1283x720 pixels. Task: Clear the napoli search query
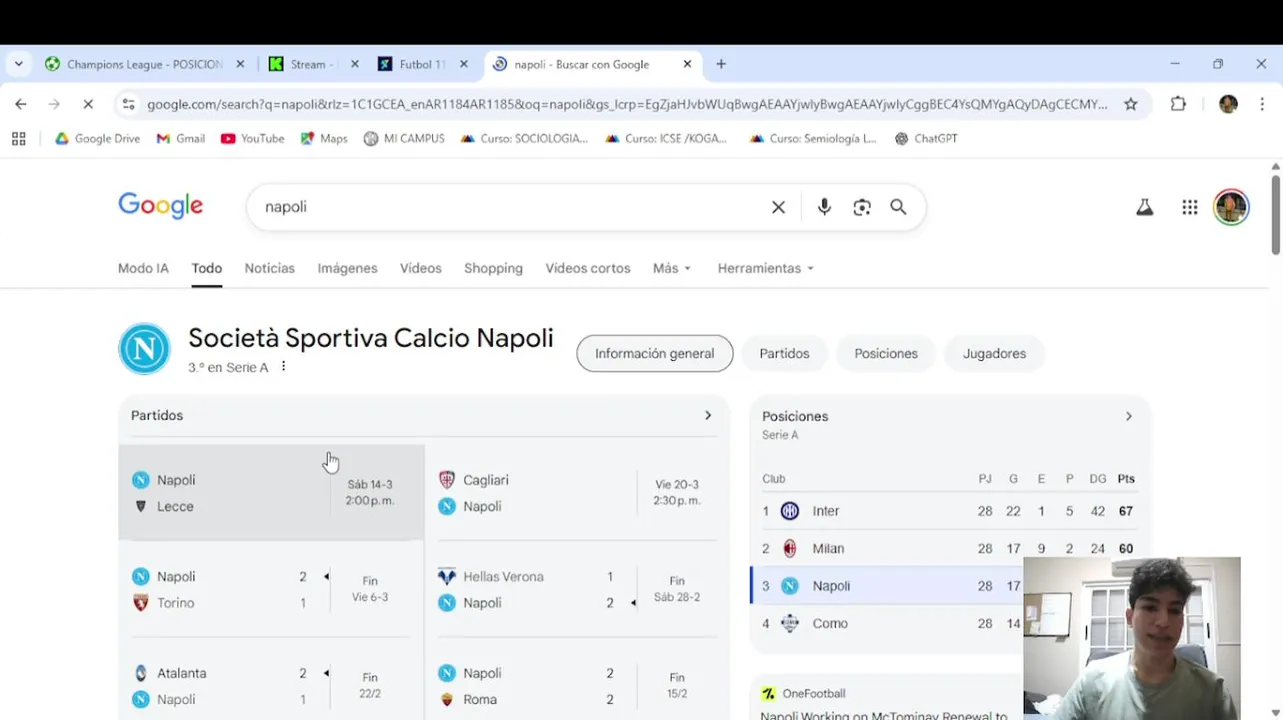tap(778, 207)
